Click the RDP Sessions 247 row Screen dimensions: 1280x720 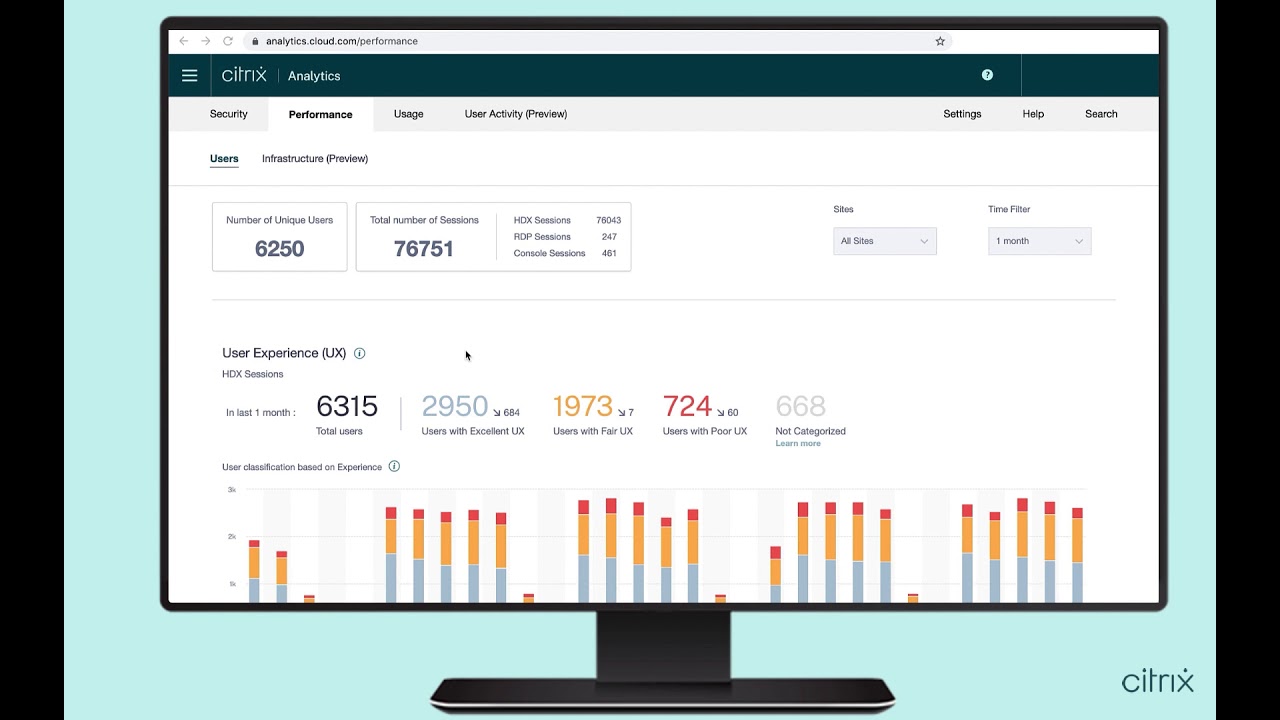coord(565,237)
